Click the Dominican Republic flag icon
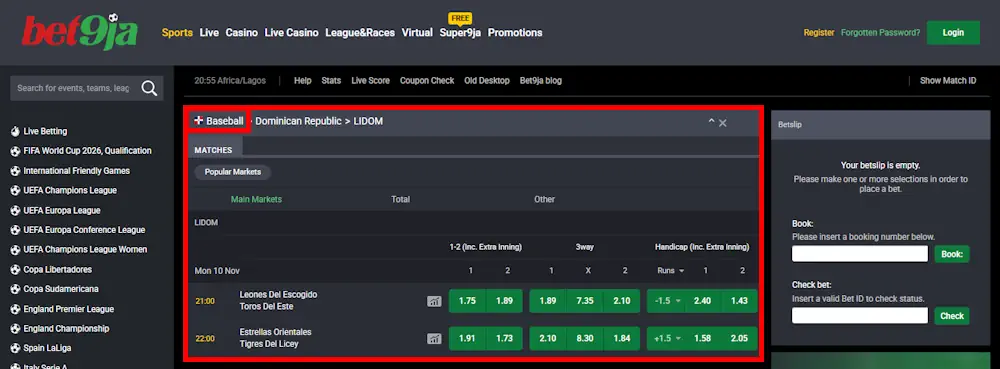Image resolution: width=1000 pixels, height=369 pixels. tap(198, 120)
